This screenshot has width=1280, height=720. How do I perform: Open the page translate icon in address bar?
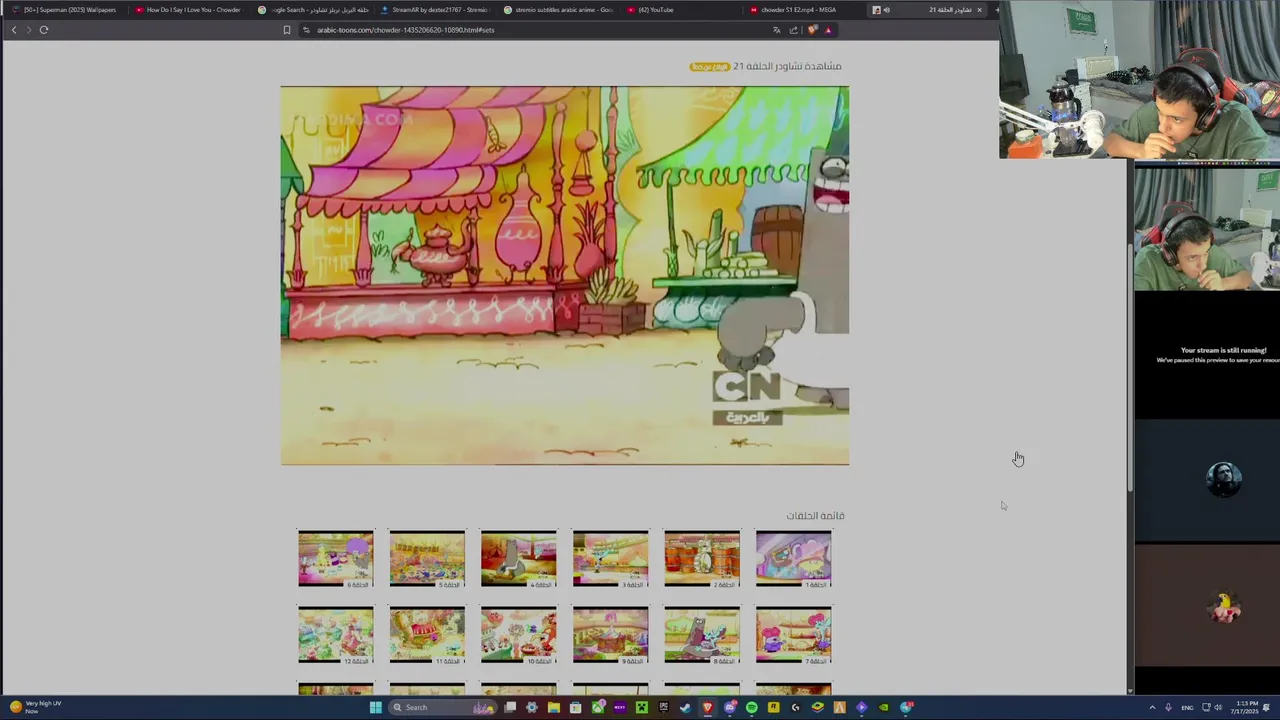[x=776, y=30]
